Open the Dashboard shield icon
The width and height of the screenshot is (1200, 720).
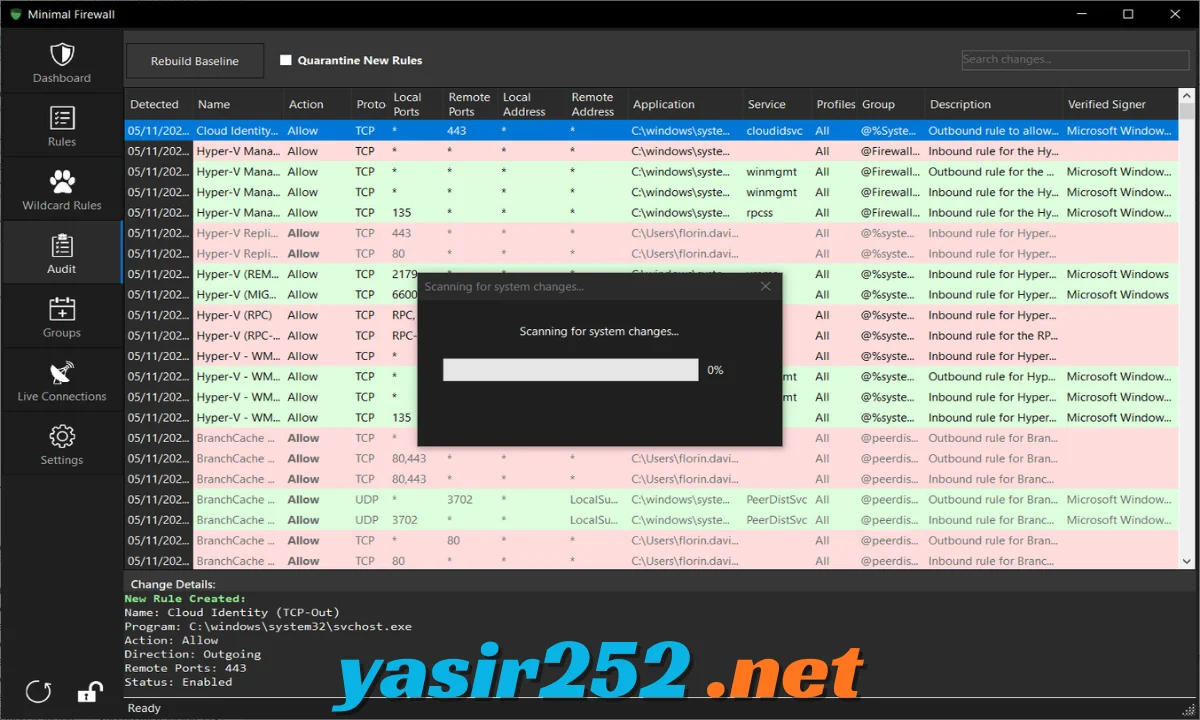pos(62,54)
